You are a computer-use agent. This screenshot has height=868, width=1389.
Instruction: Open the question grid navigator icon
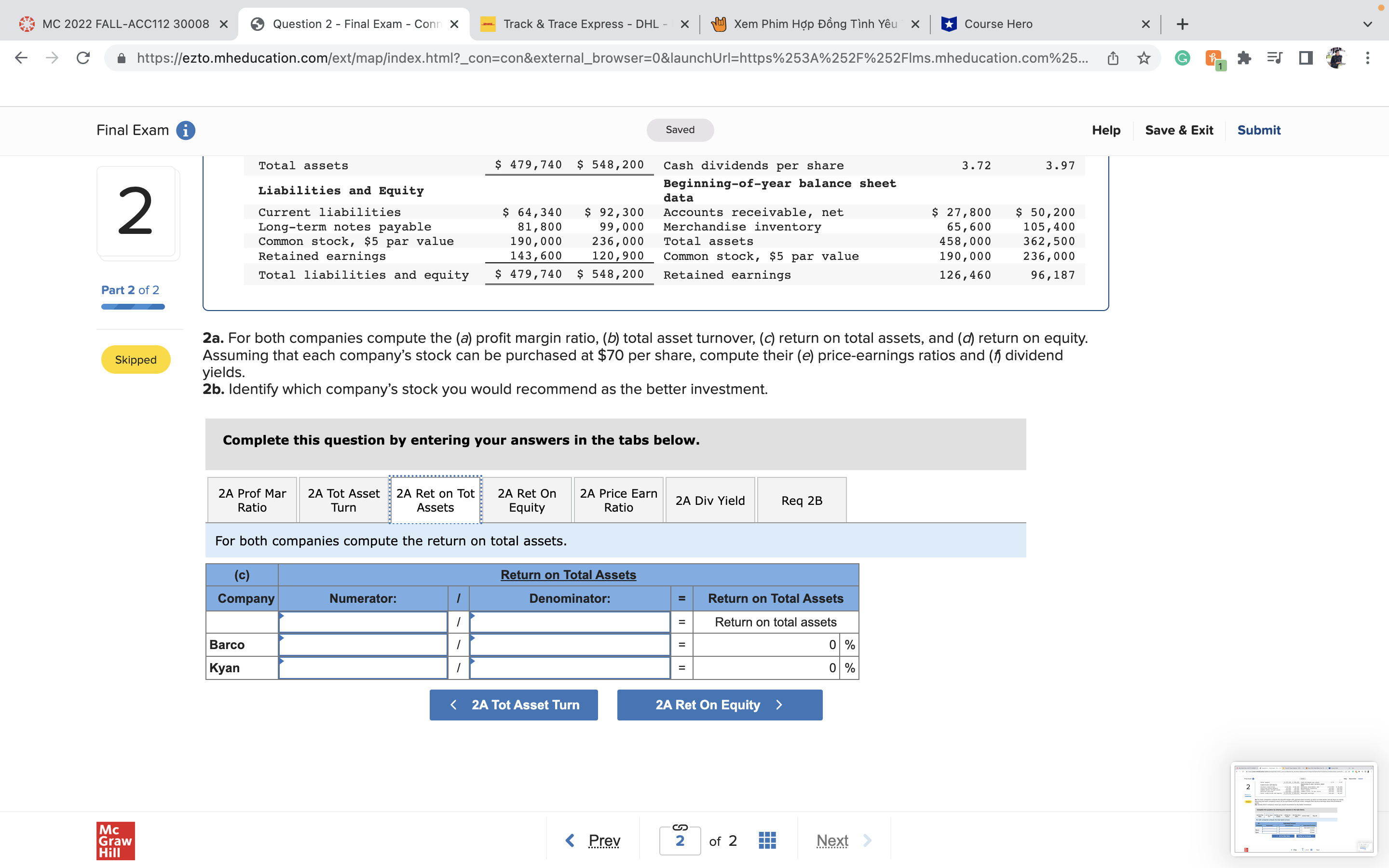click(767, 841)
